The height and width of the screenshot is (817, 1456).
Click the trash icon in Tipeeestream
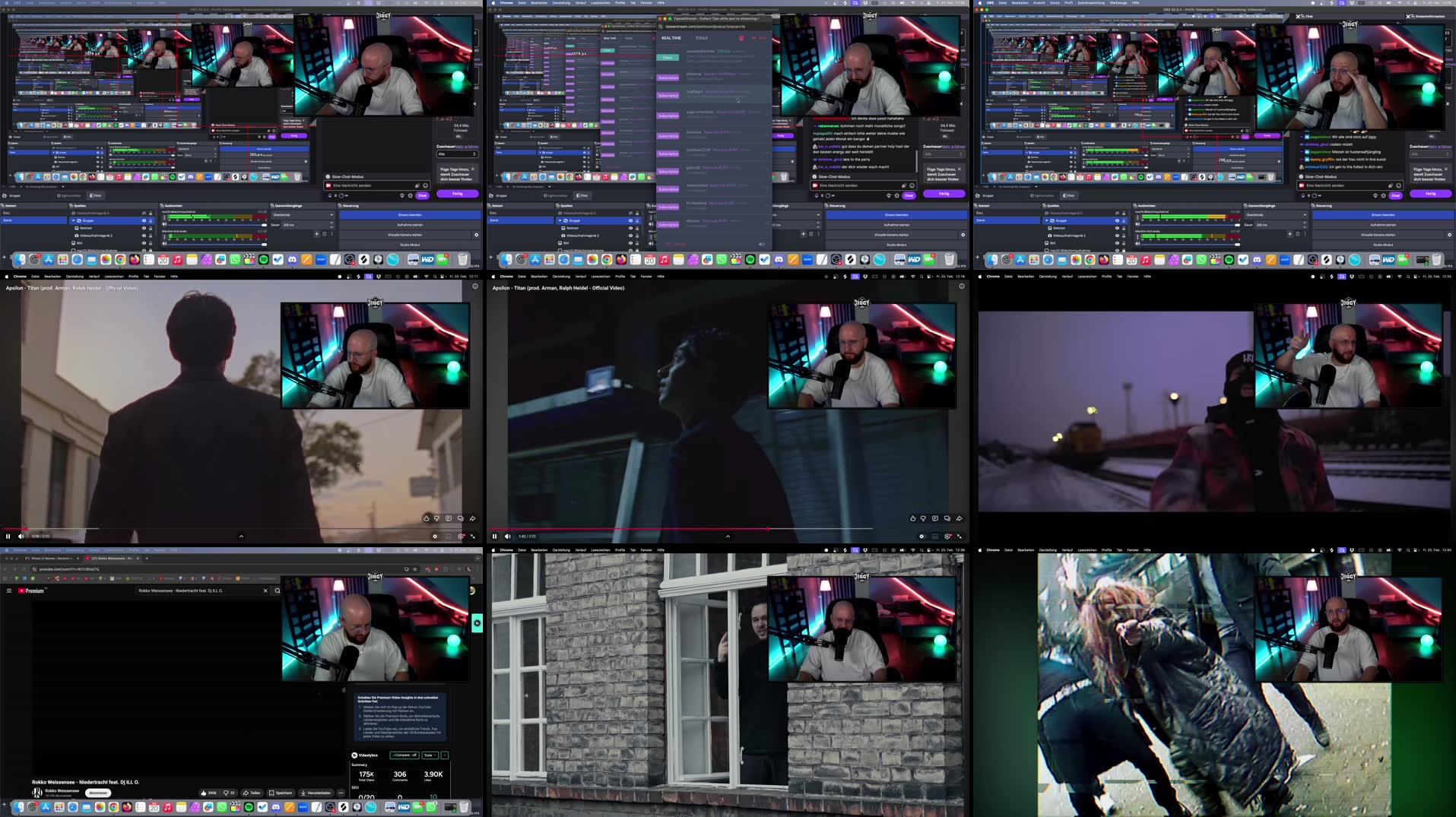(741, 38)
